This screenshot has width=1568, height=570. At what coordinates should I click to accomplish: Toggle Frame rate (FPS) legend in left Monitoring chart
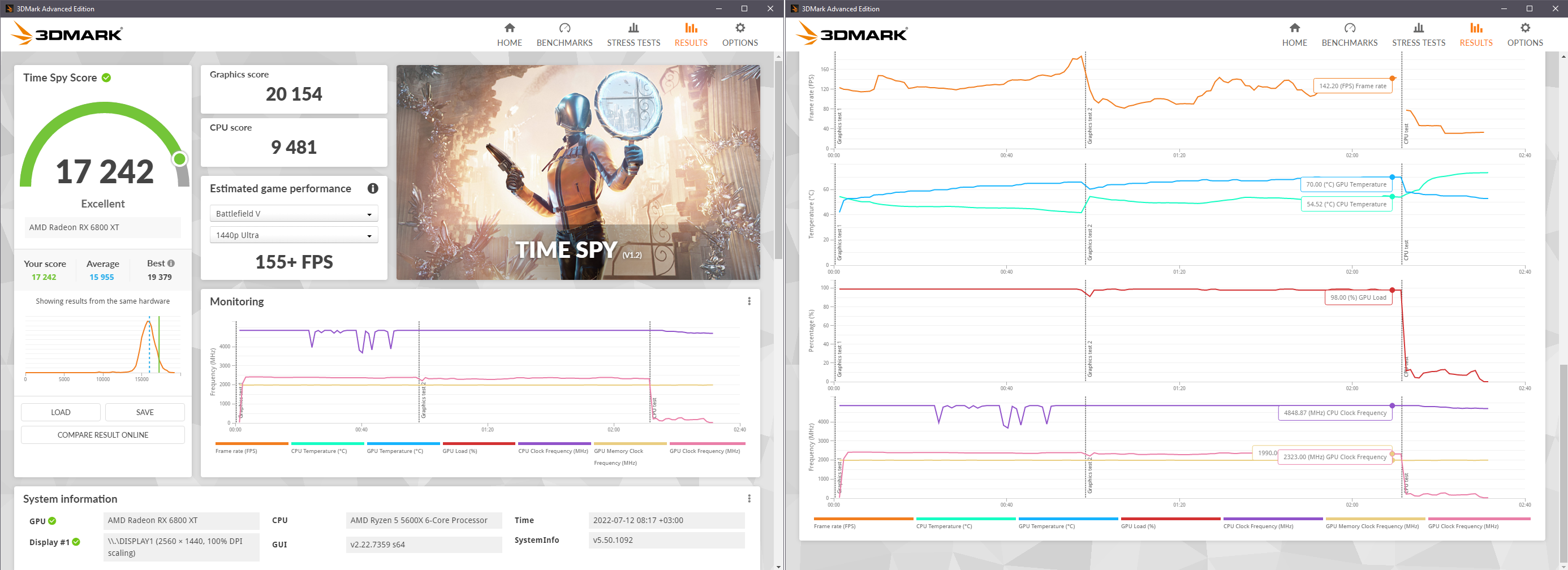click(251, 448)
